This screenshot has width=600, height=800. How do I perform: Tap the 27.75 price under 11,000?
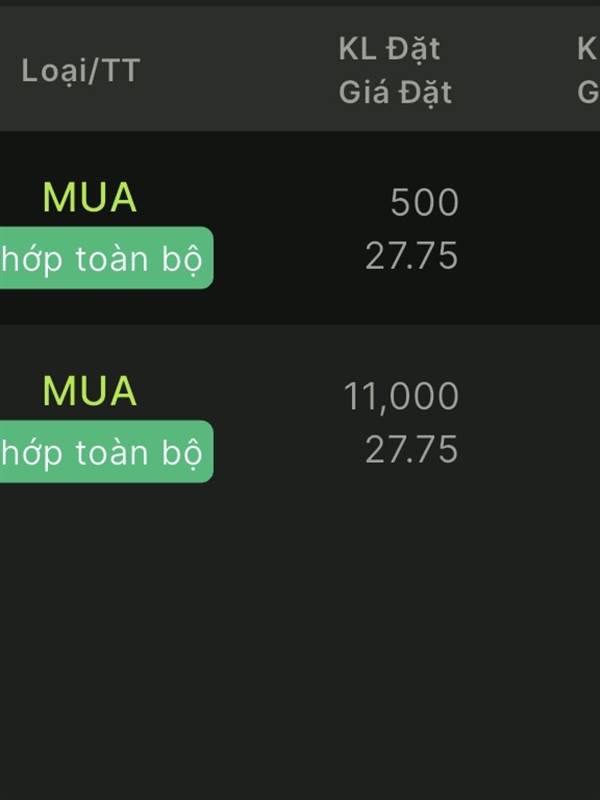[x=412, y=450]
